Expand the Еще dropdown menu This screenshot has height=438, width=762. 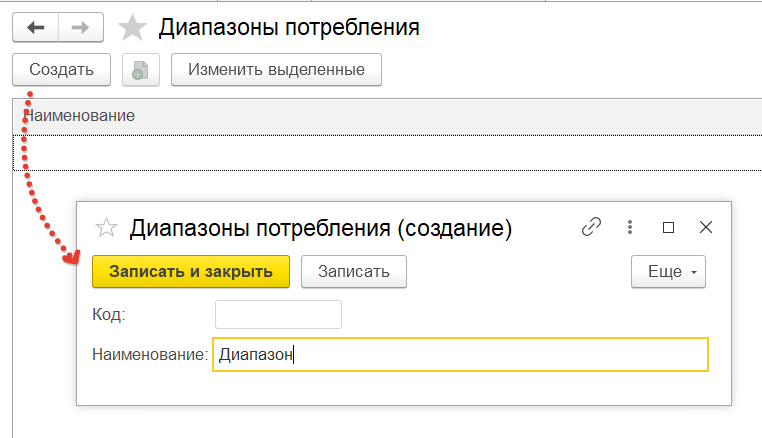[x=668, y=272]
